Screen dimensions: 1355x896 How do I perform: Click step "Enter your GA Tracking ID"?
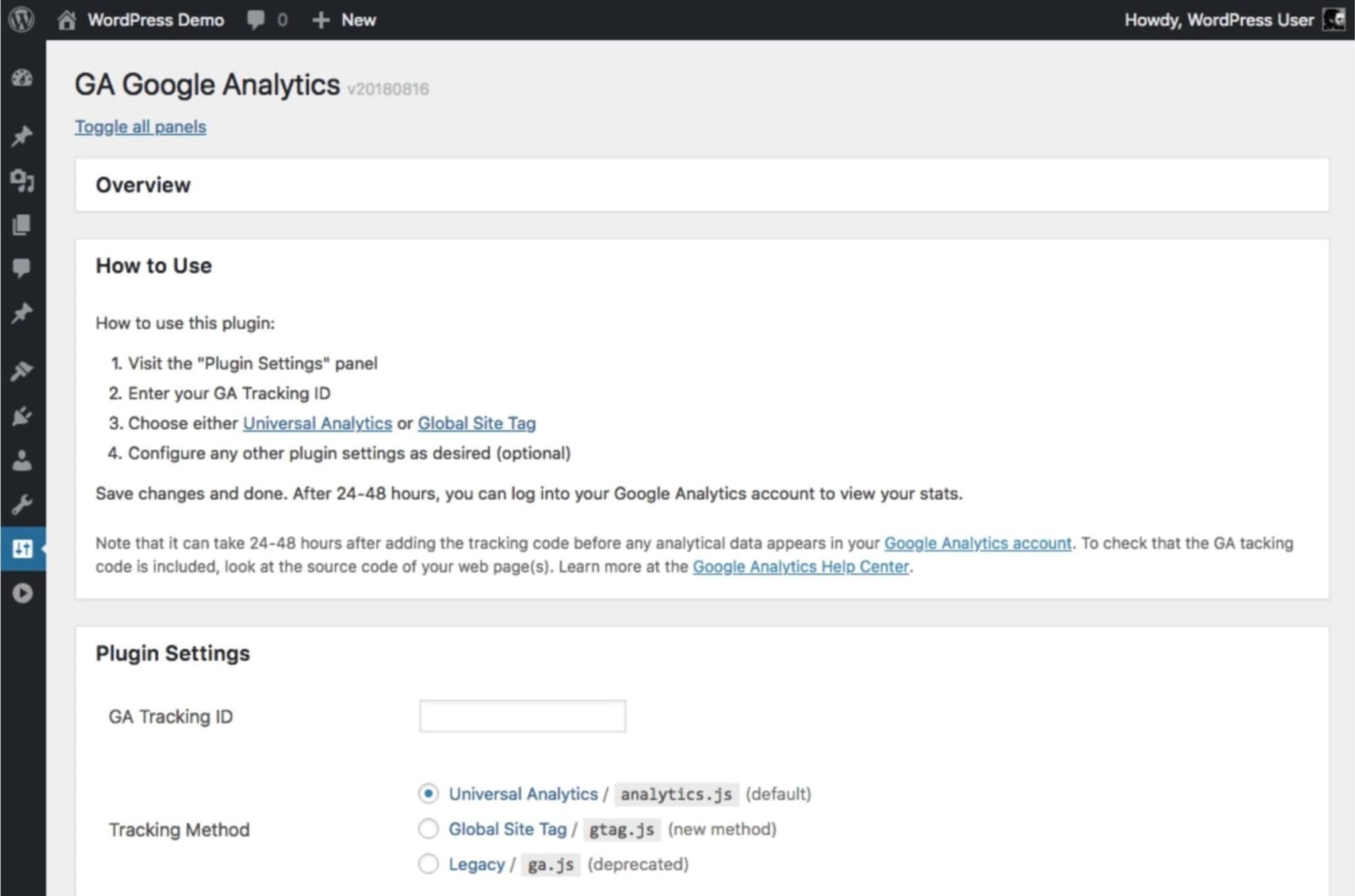(x=229, y=393)
